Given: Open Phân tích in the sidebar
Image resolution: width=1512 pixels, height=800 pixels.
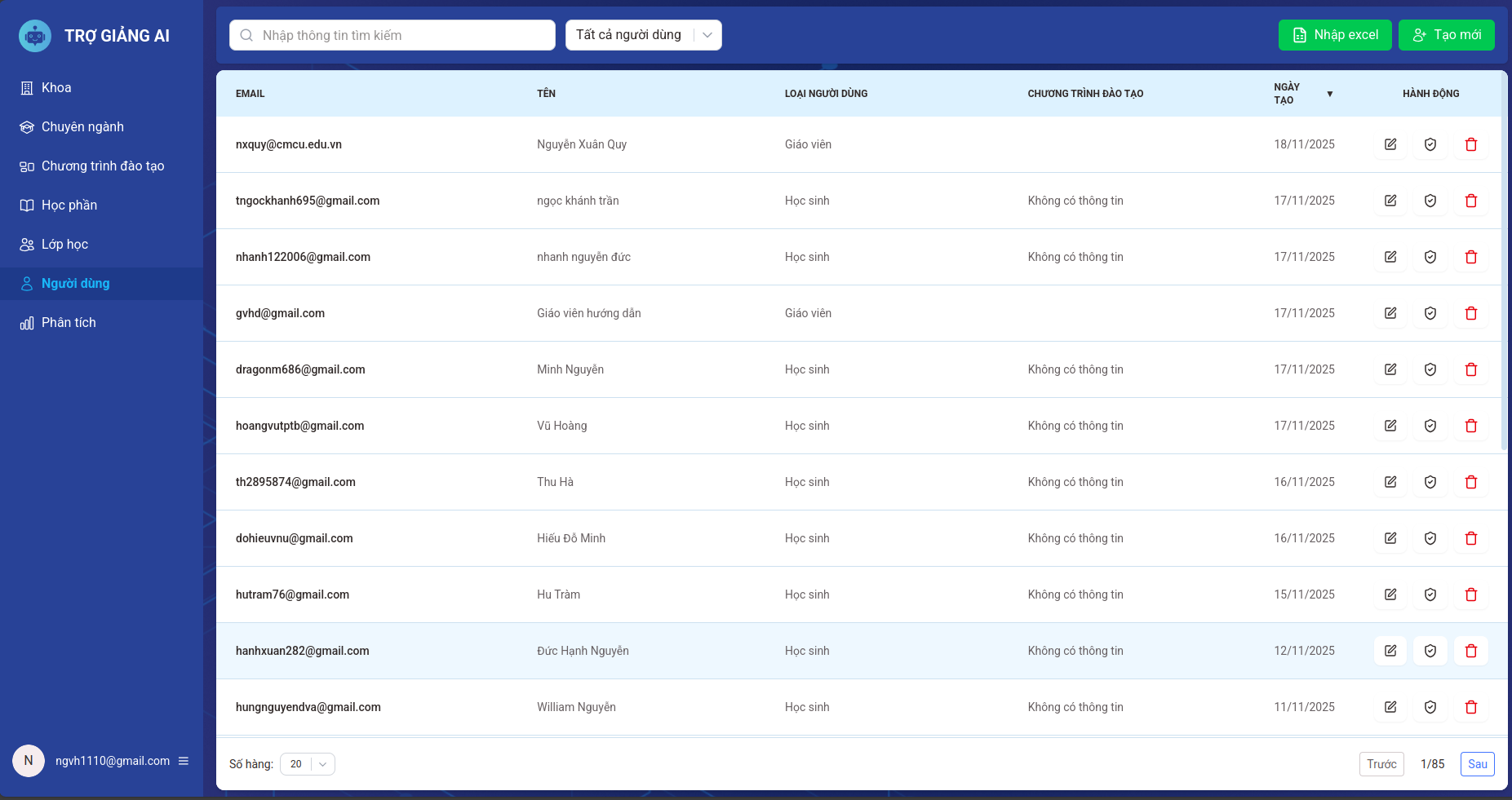Looking at the screenshot, I should click(69, 323).
